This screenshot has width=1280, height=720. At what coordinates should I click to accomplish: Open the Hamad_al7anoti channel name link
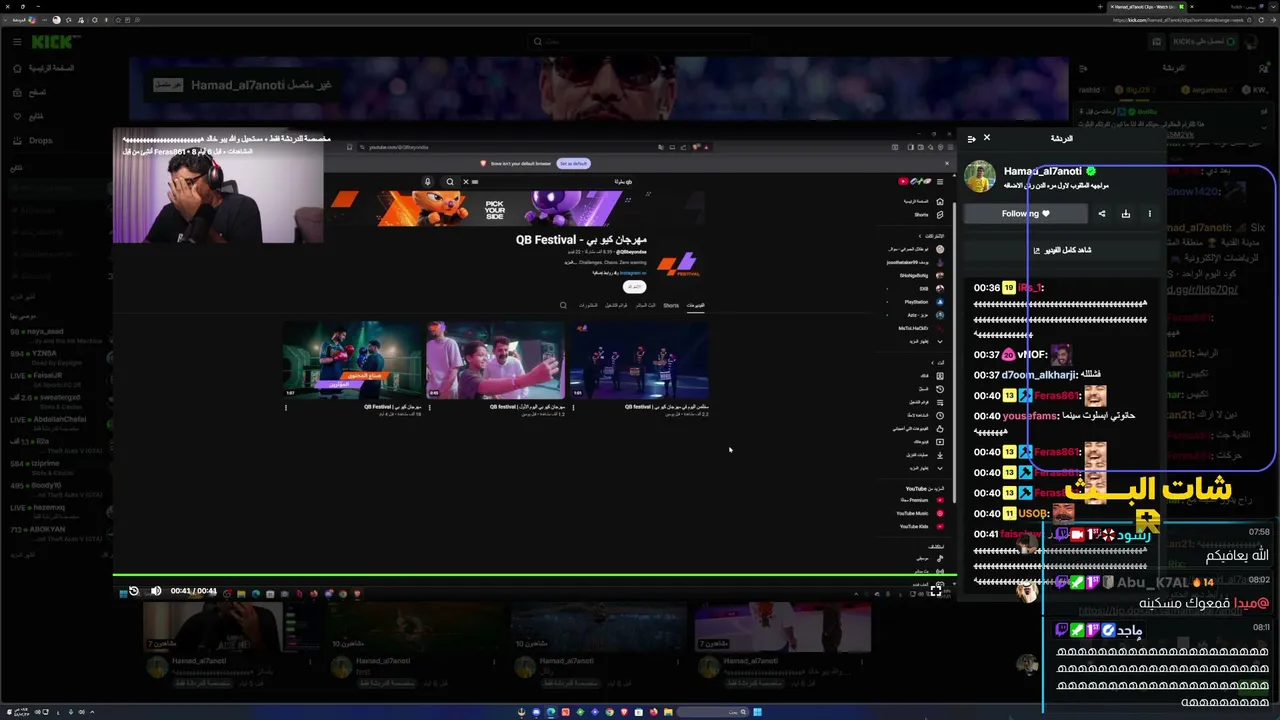[x=1042, y=171]
